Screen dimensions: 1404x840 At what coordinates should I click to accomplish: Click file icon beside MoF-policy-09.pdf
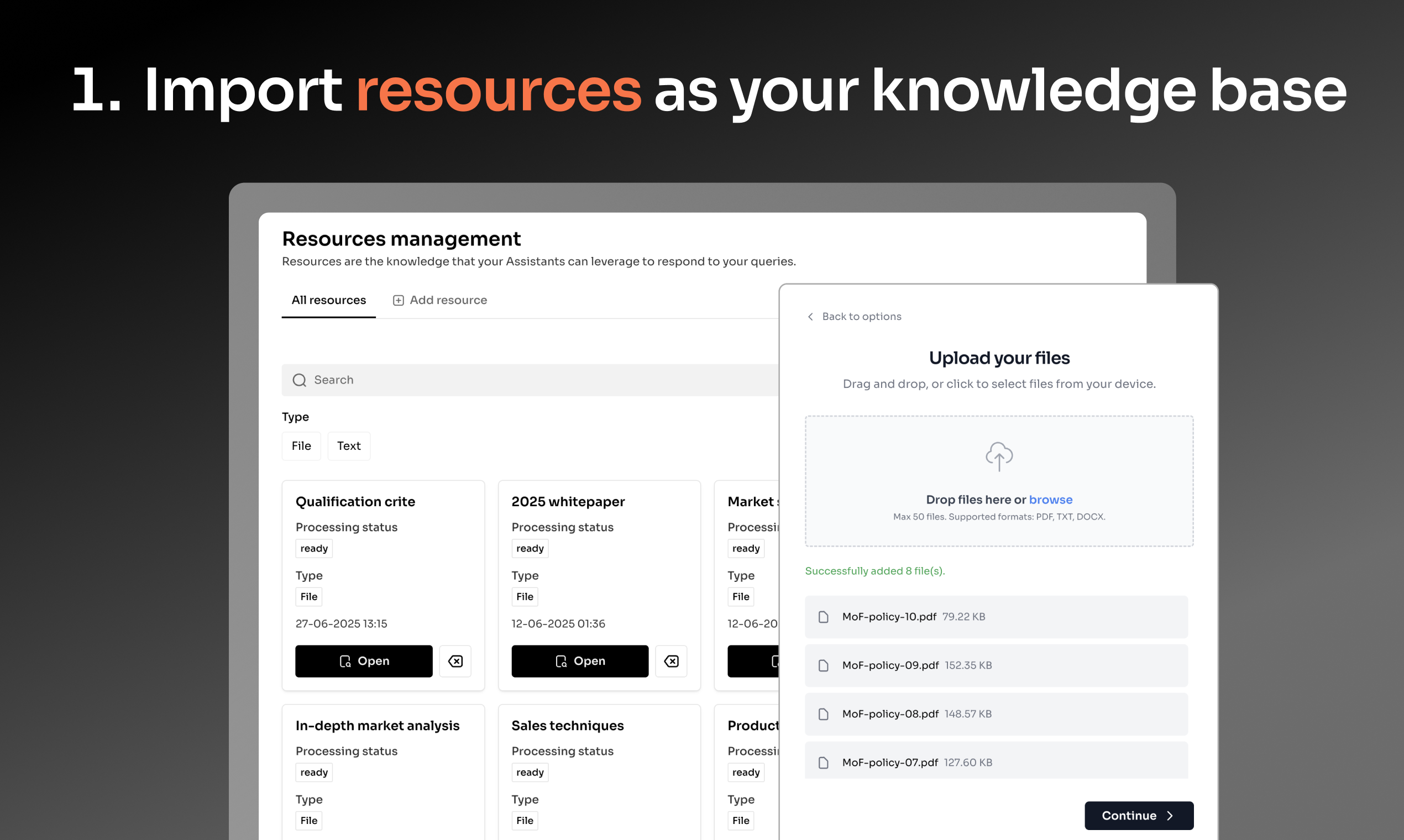click(823, 665)
